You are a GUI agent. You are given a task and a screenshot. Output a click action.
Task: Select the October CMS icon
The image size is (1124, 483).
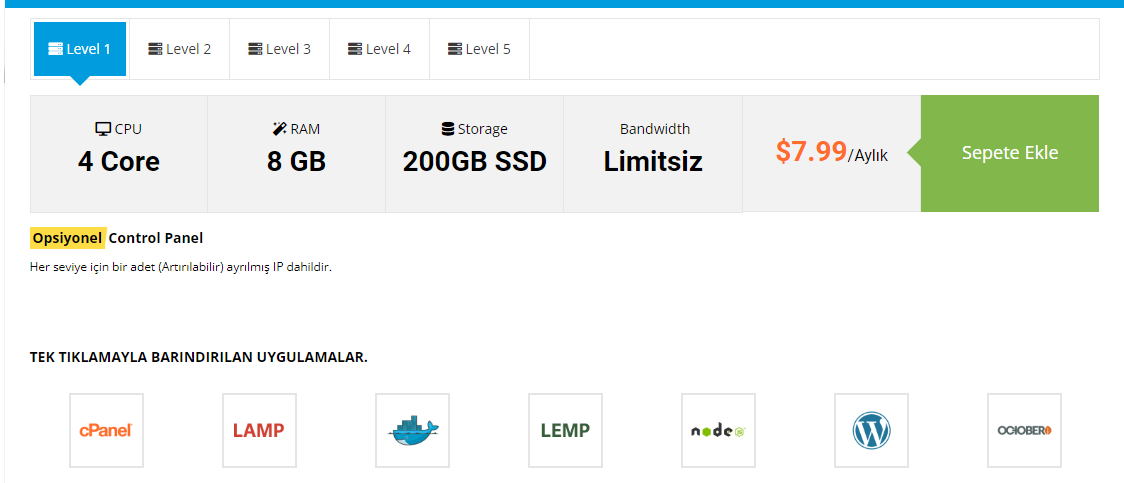pos(1024,431)
